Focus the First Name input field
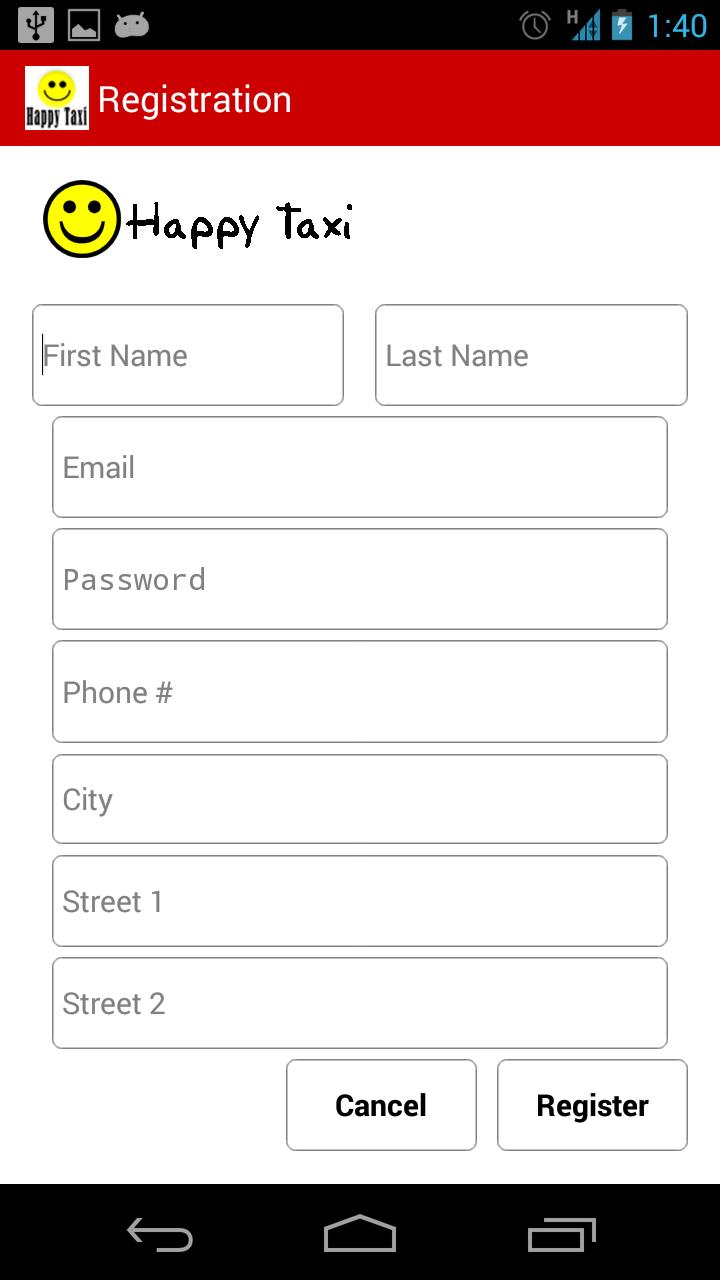720x1280 pixels. coord(188,355)
